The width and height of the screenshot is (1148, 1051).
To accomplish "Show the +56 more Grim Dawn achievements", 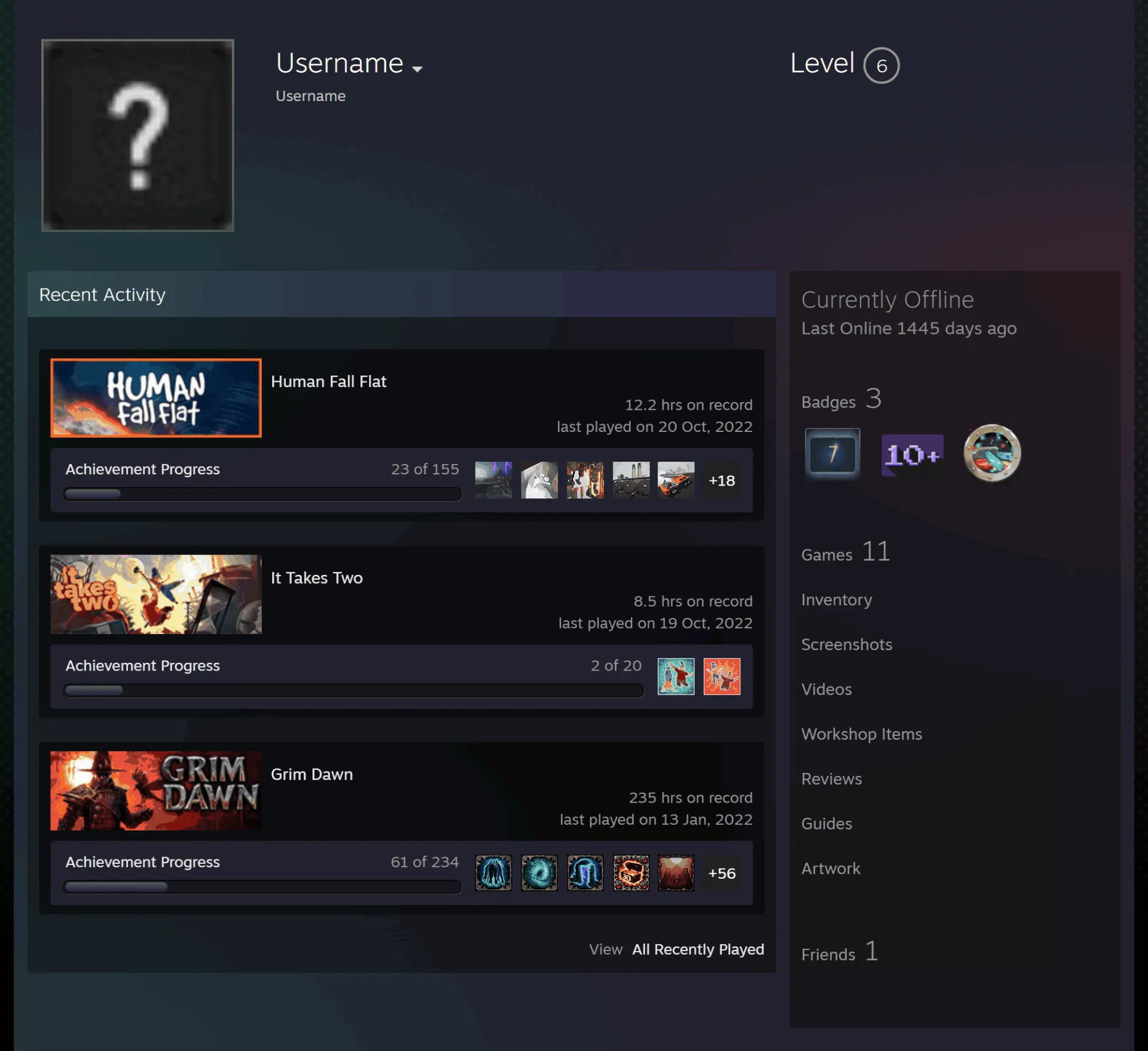I will (722, 873).
